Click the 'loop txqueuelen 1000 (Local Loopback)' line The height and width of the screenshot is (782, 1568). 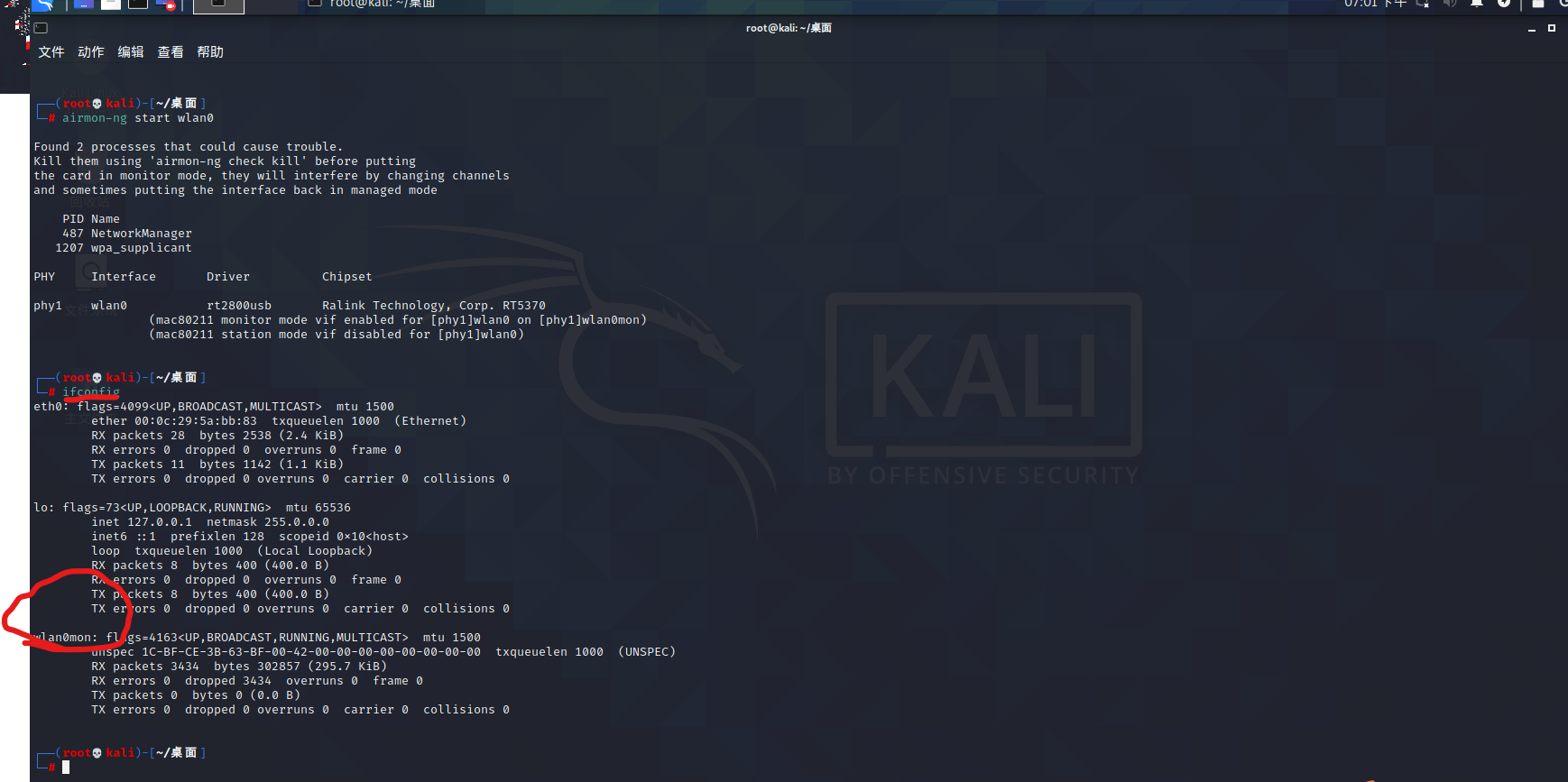(x=232, y=551)
